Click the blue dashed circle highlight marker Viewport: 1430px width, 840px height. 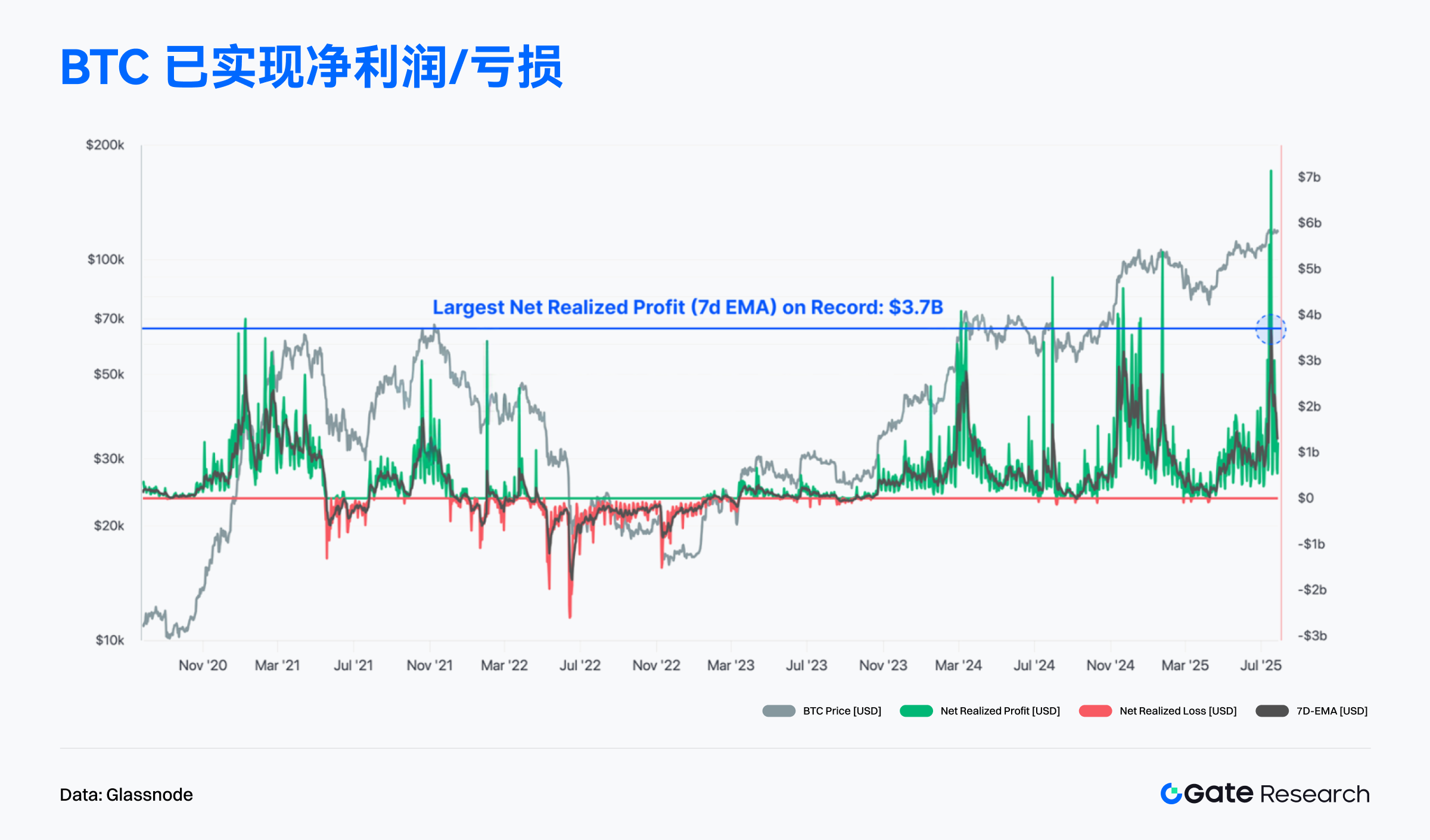click(1270, 329)
